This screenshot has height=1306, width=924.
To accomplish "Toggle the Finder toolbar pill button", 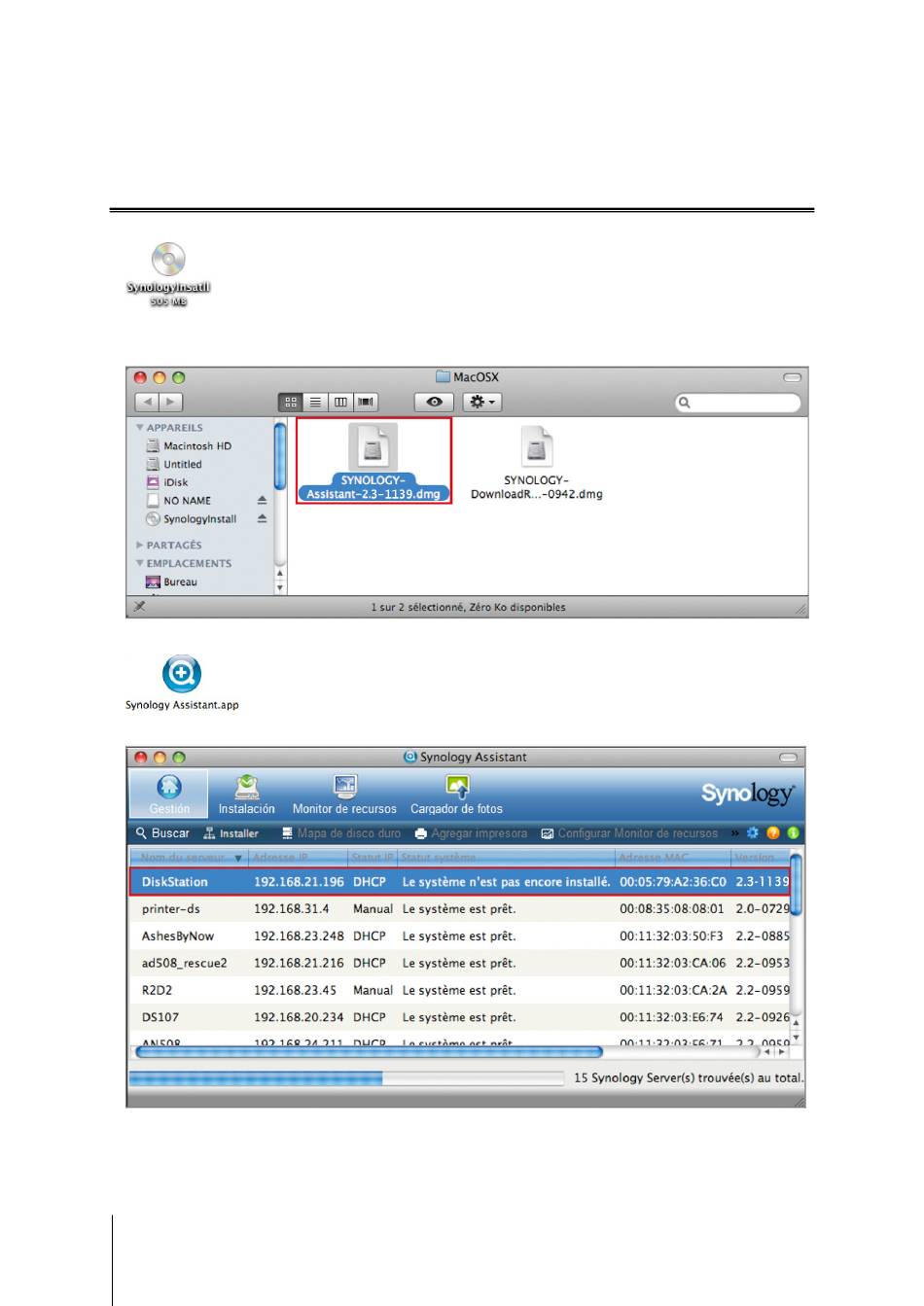I will click(x=793, y=377).
